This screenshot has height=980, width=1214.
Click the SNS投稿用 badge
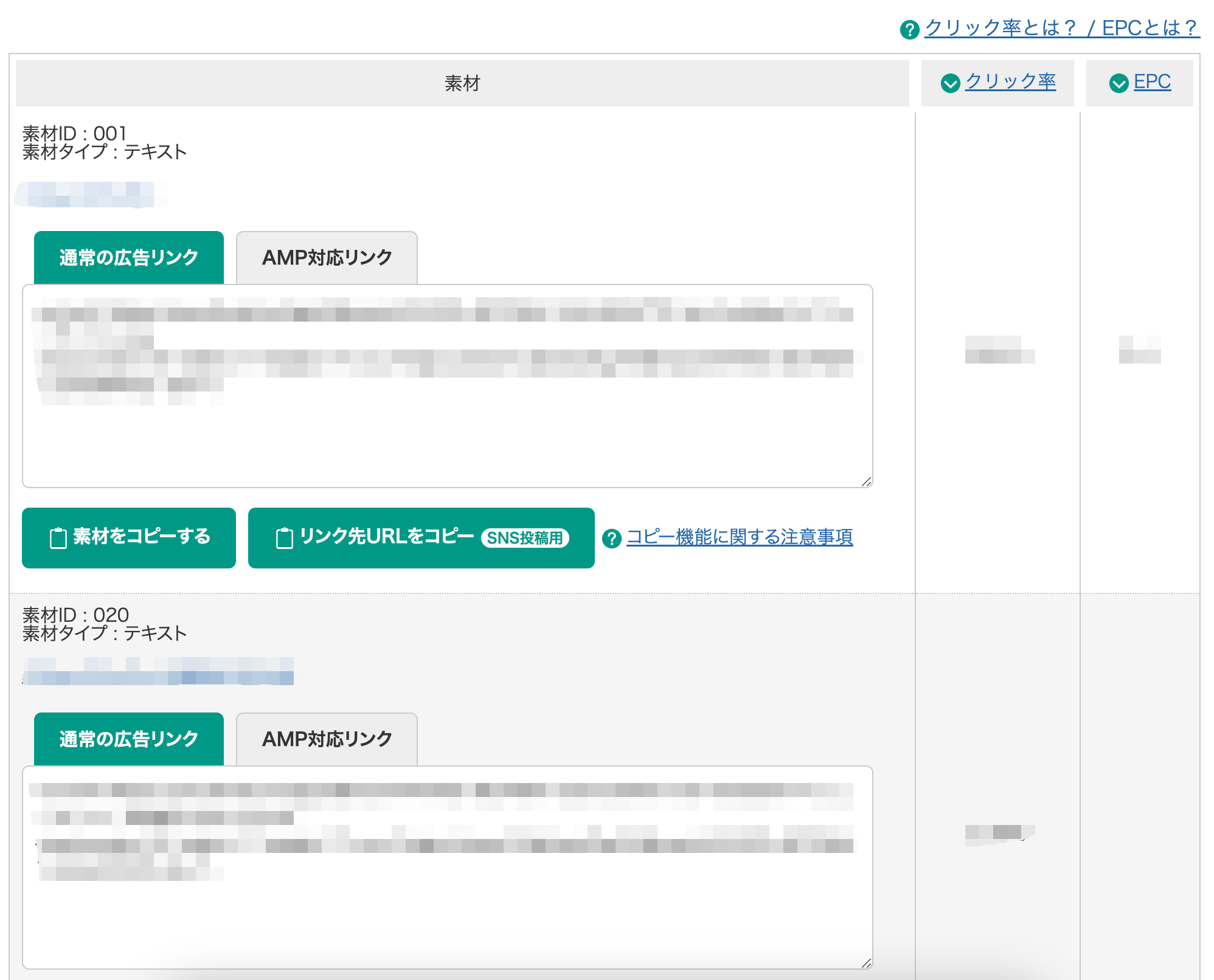pos(525,538)
